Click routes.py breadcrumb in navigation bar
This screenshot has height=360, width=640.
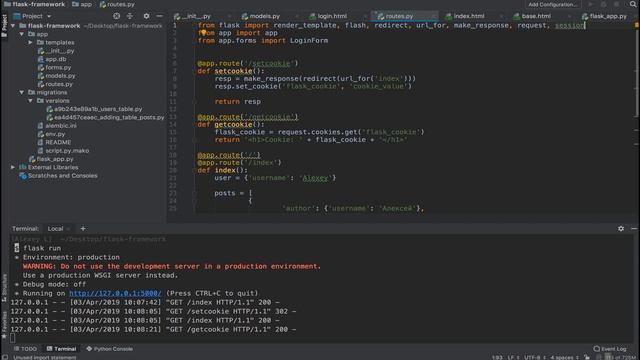(117, 4)
